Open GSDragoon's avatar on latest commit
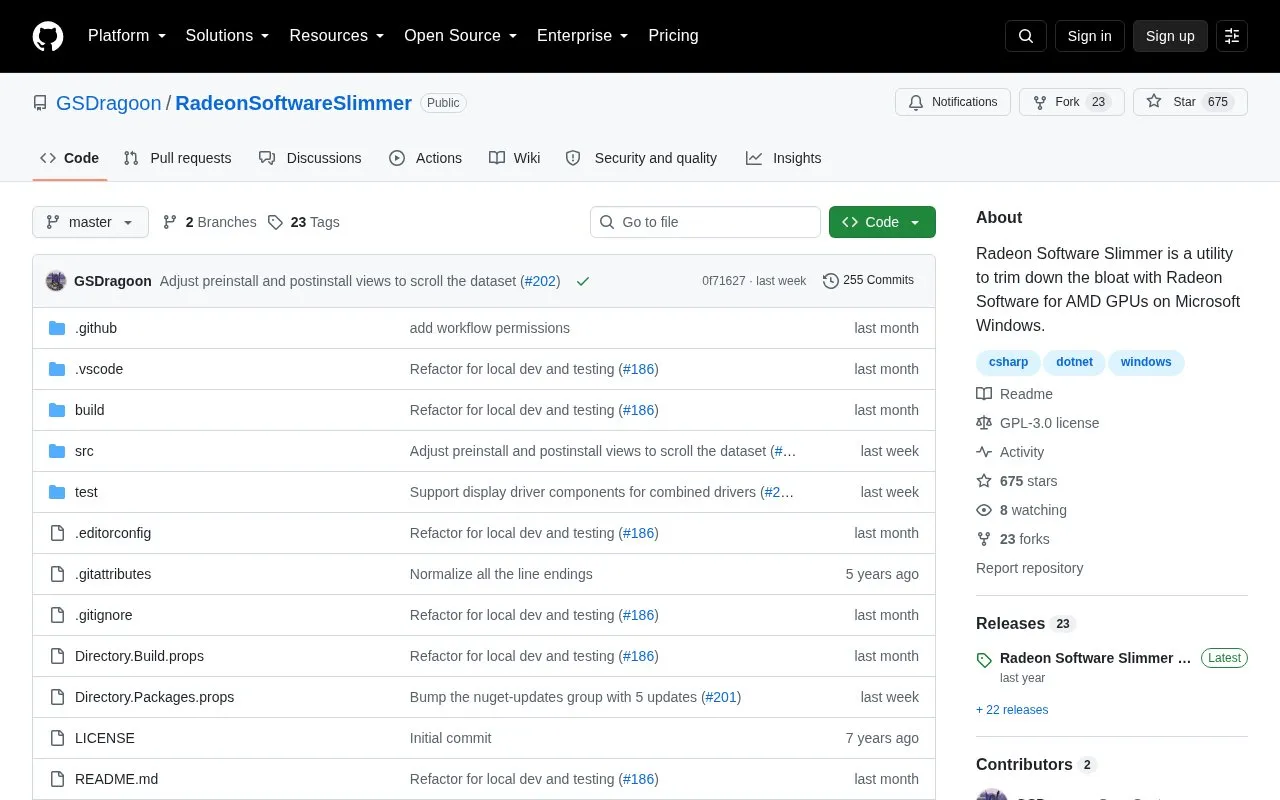1280x800 pixels. click(x=56, y=281)
